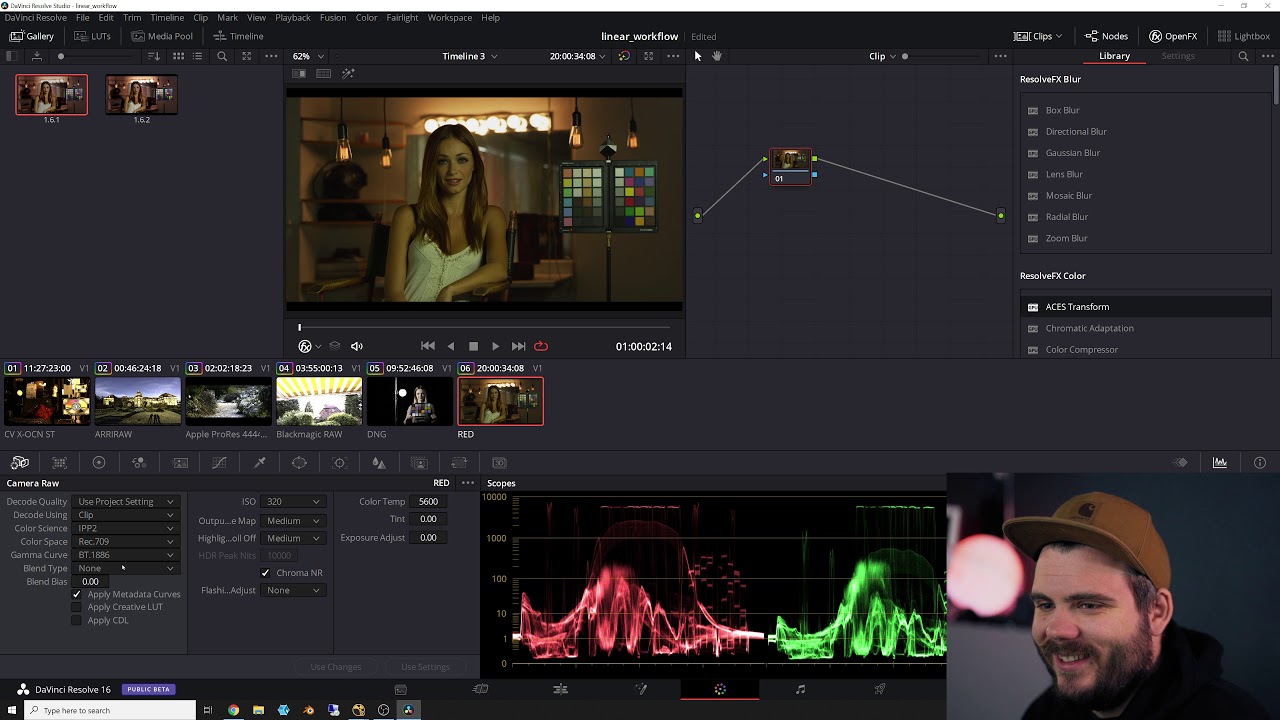Open the Playback menu
The height and width of the screenshot is (720, 1280).
click(293, 17)
